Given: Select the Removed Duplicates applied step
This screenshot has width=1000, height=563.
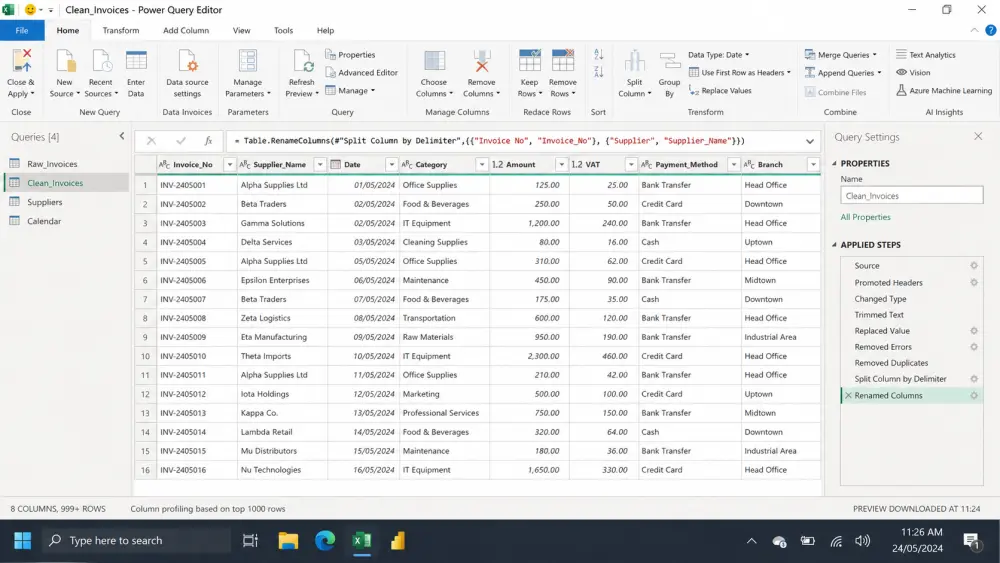Looking at the screenshot, I should 912,363.
